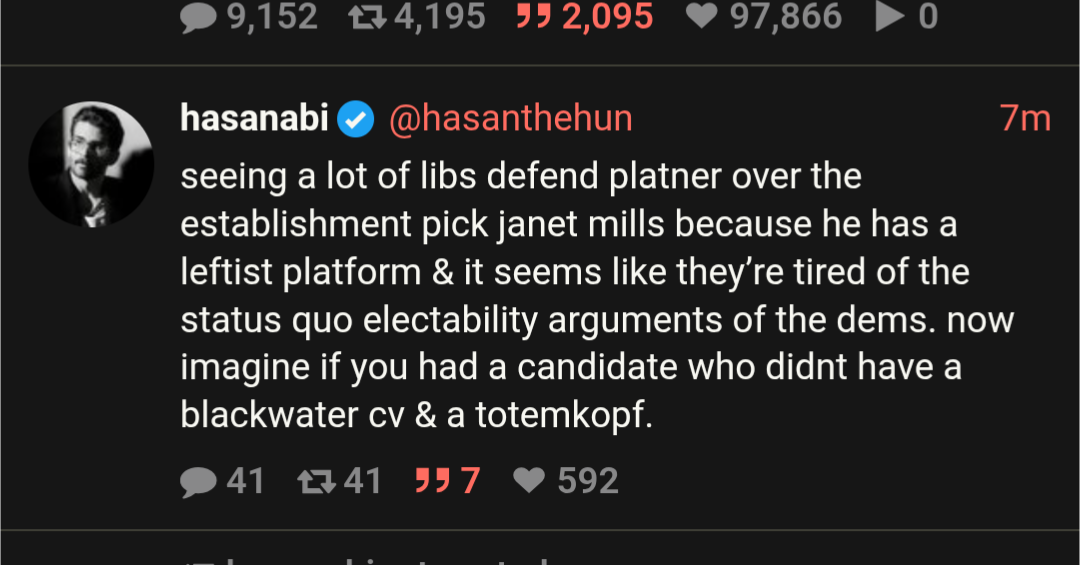1080x565 pixels.
Task: Click the red quote icon beside 2,095
Action: [x=533, y=17]
